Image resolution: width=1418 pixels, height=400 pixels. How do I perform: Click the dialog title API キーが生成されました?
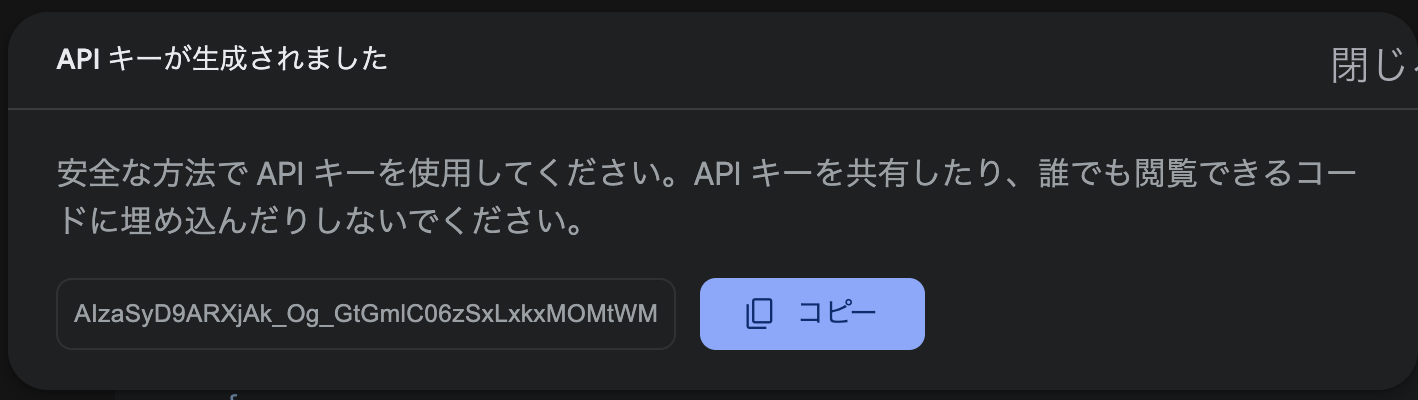click(222, 60)
